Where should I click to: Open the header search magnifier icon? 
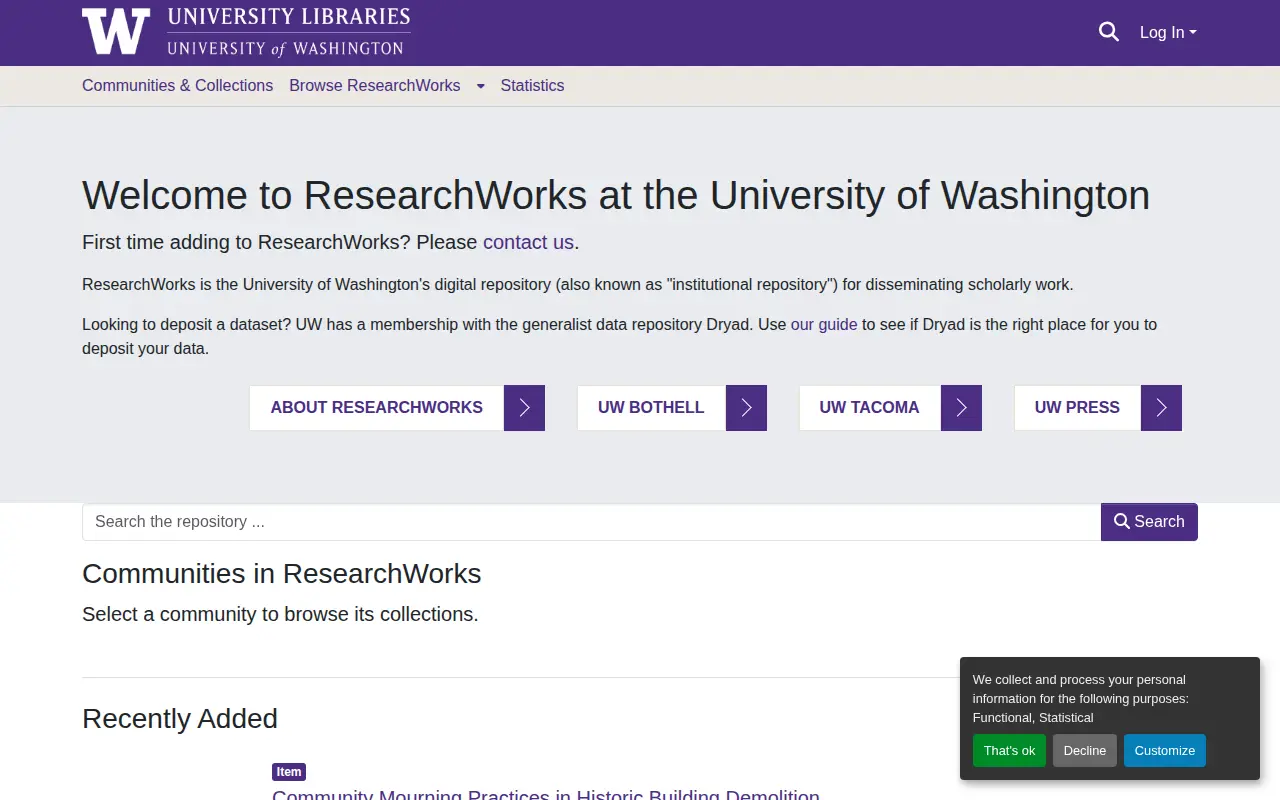(x=1108, y=32)
